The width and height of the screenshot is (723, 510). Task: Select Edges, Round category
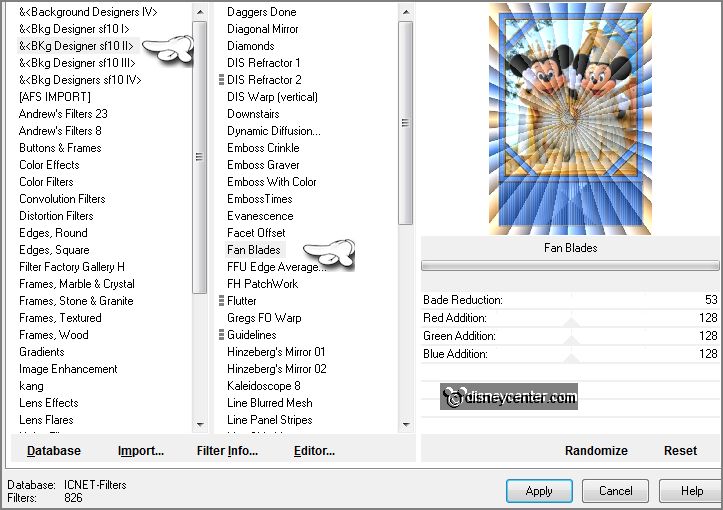click(53, 233)
